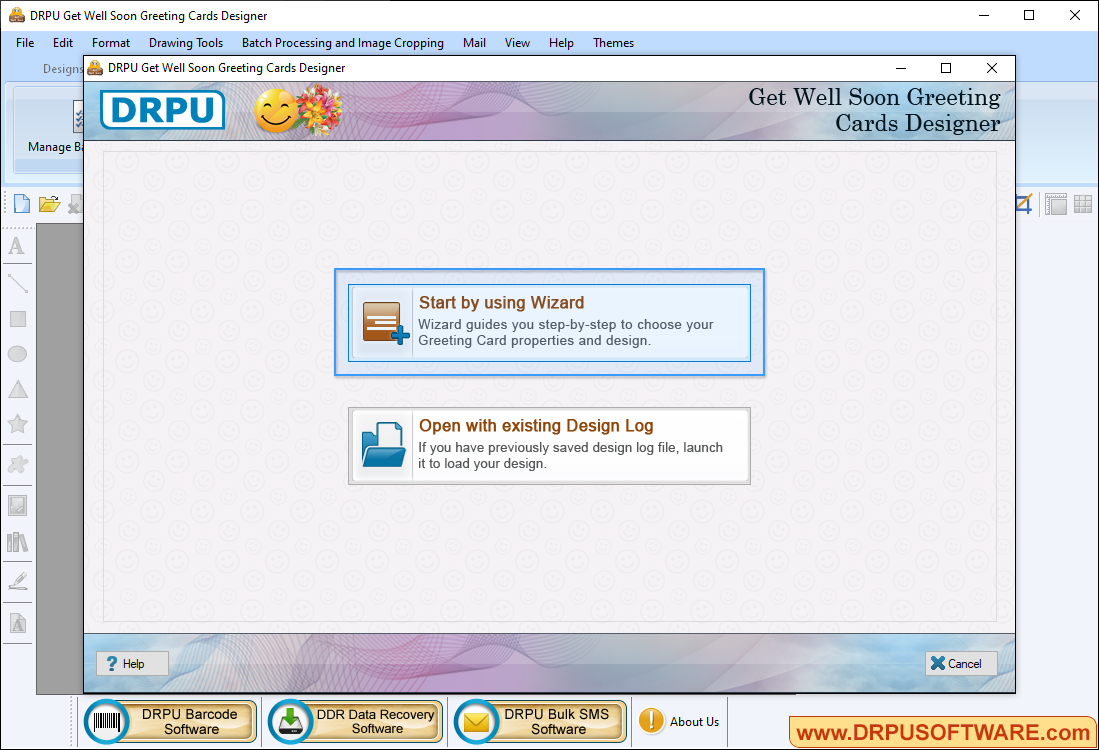Pick the Line drawing tool
The height and width of the screenshot is (750, 1099).
[x=17, y=283]
